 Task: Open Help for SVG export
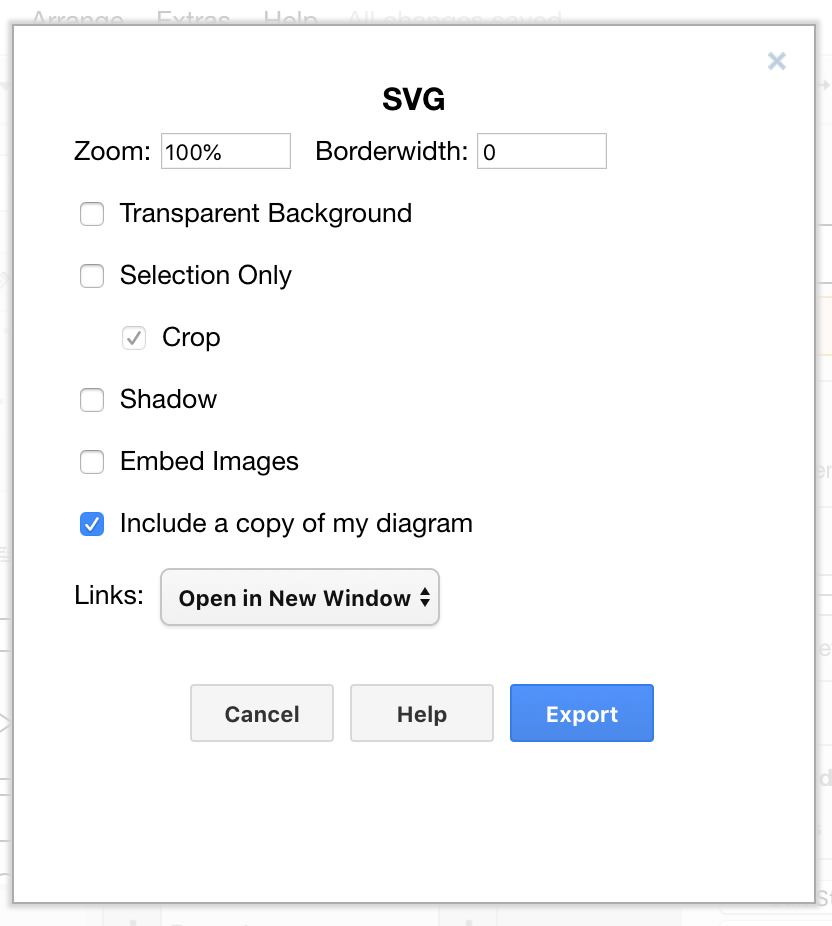coord(421,713)
